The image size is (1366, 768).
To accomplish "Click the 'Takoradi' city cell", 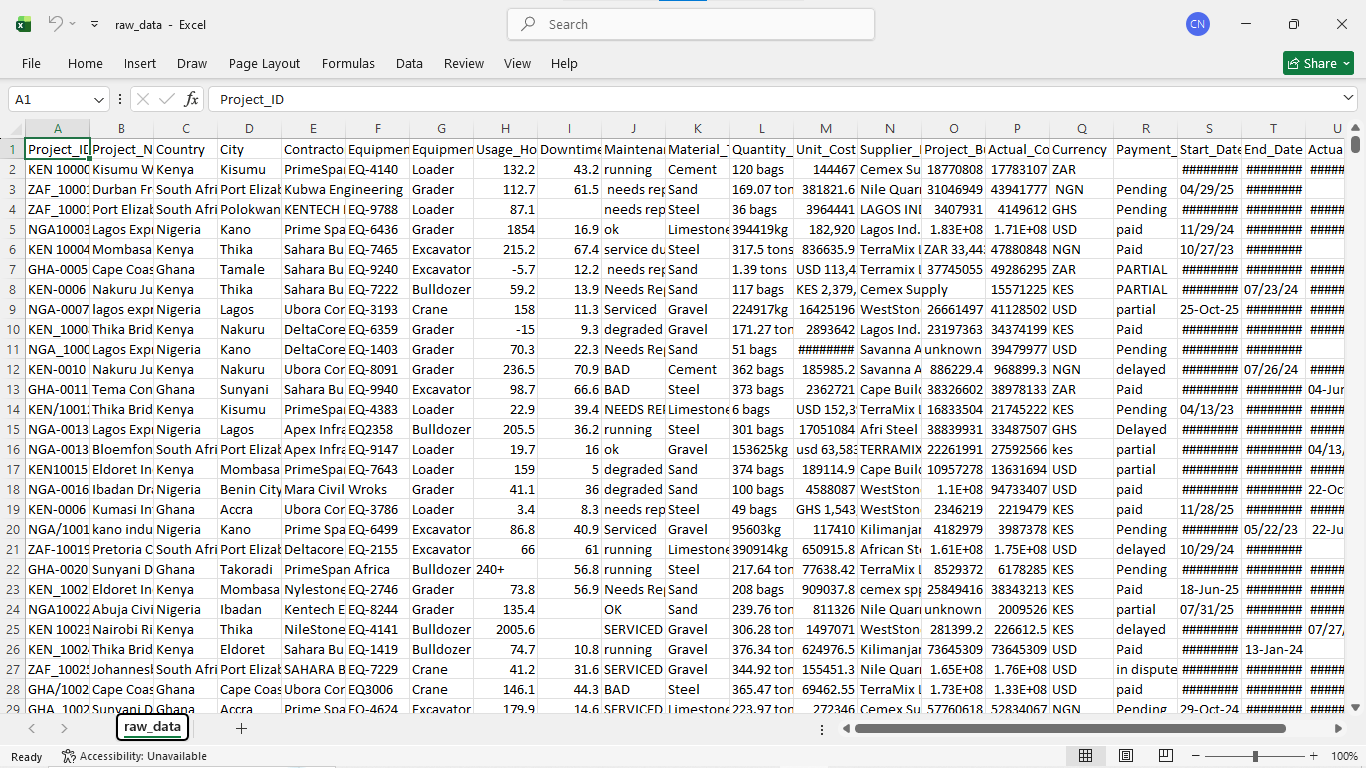I will point(249,569).
